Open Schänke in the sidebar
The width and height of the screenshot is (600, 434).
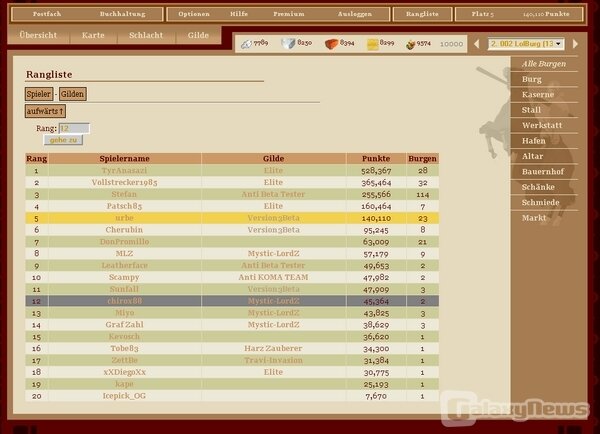tap(538, 187)
